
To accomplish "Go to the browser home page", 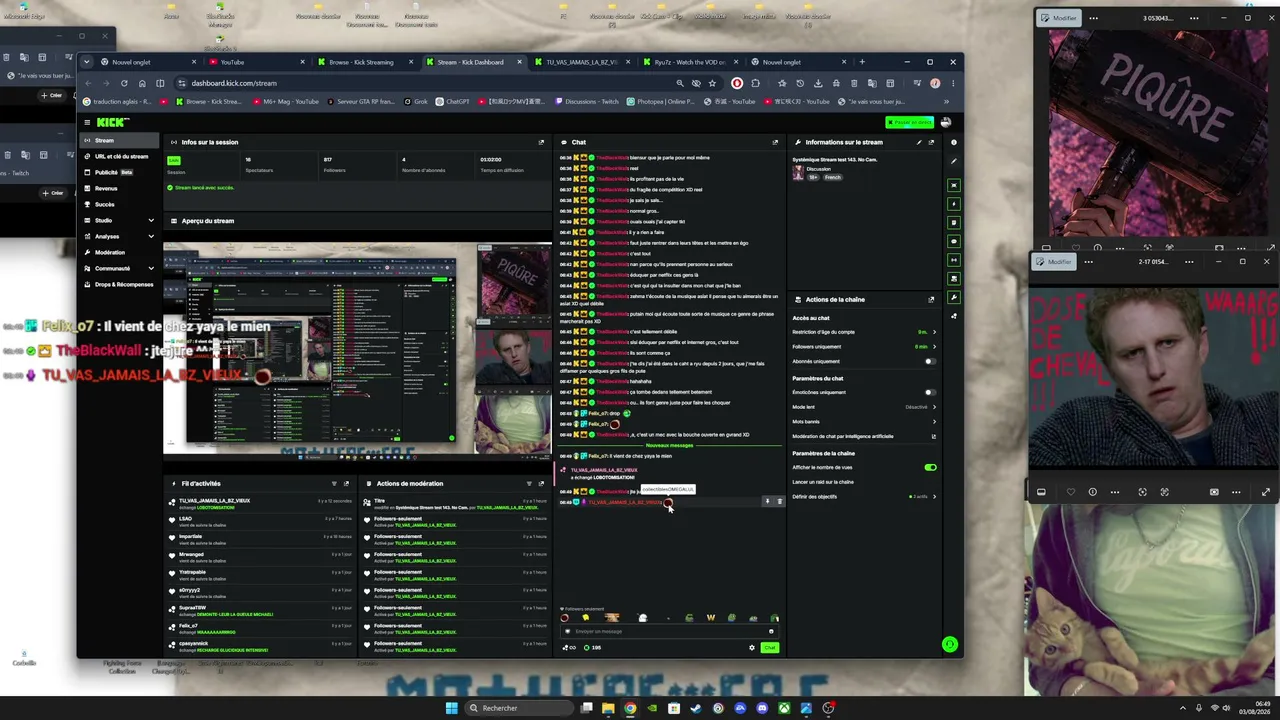I will tap(142, 83).
